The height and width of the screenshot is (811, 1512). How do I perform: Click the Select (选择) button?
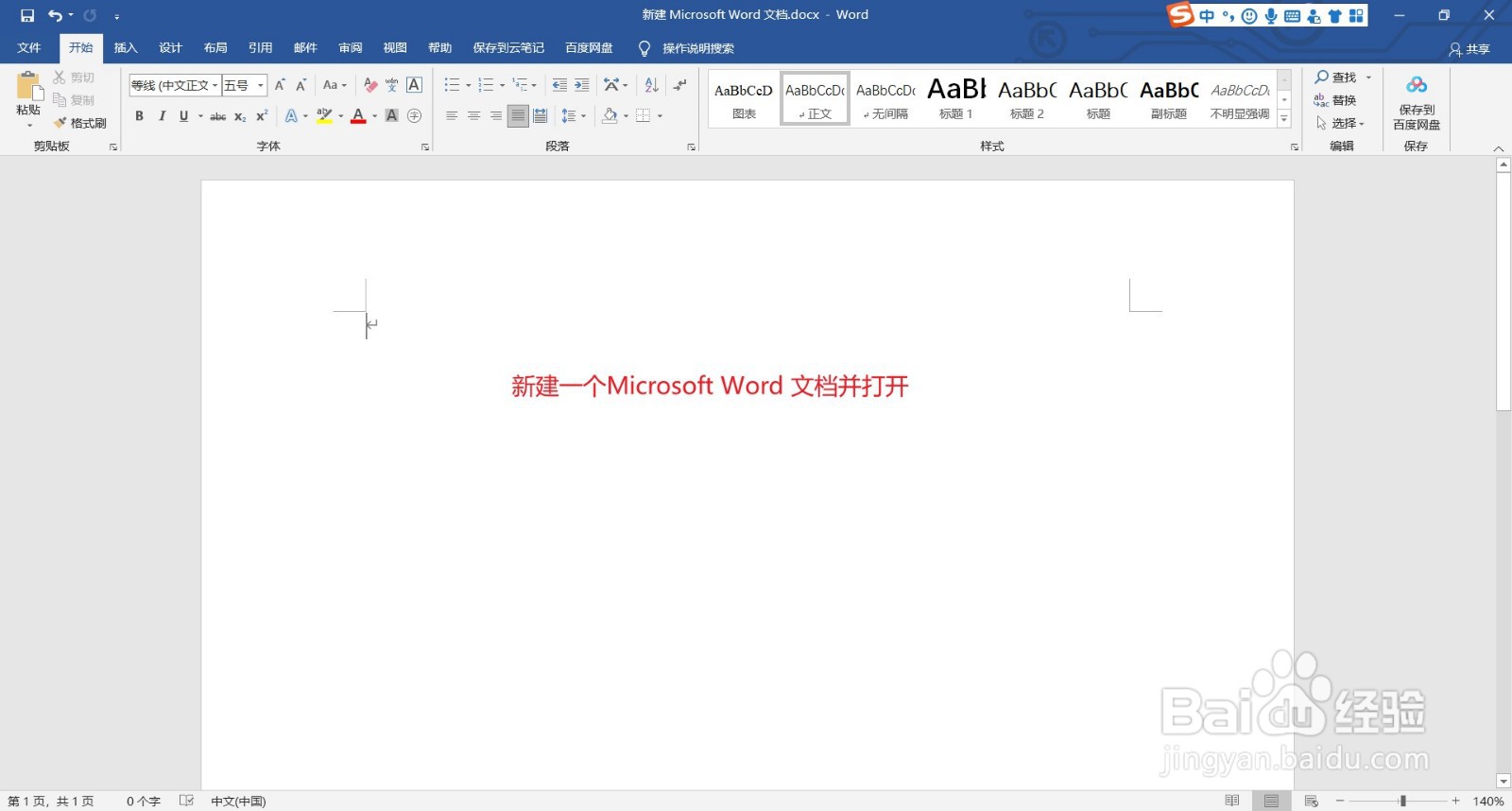pyautogui.click(x=1340, y=123)
